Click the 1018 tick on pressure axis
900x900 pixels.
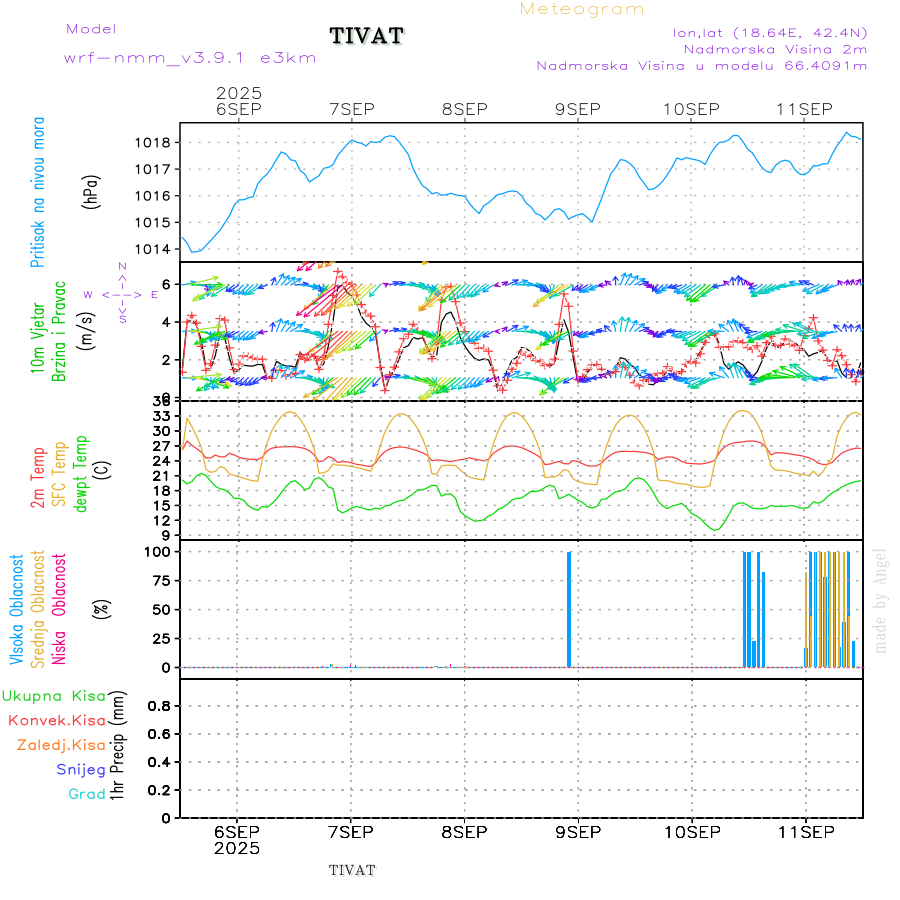(x=153, y=142)
